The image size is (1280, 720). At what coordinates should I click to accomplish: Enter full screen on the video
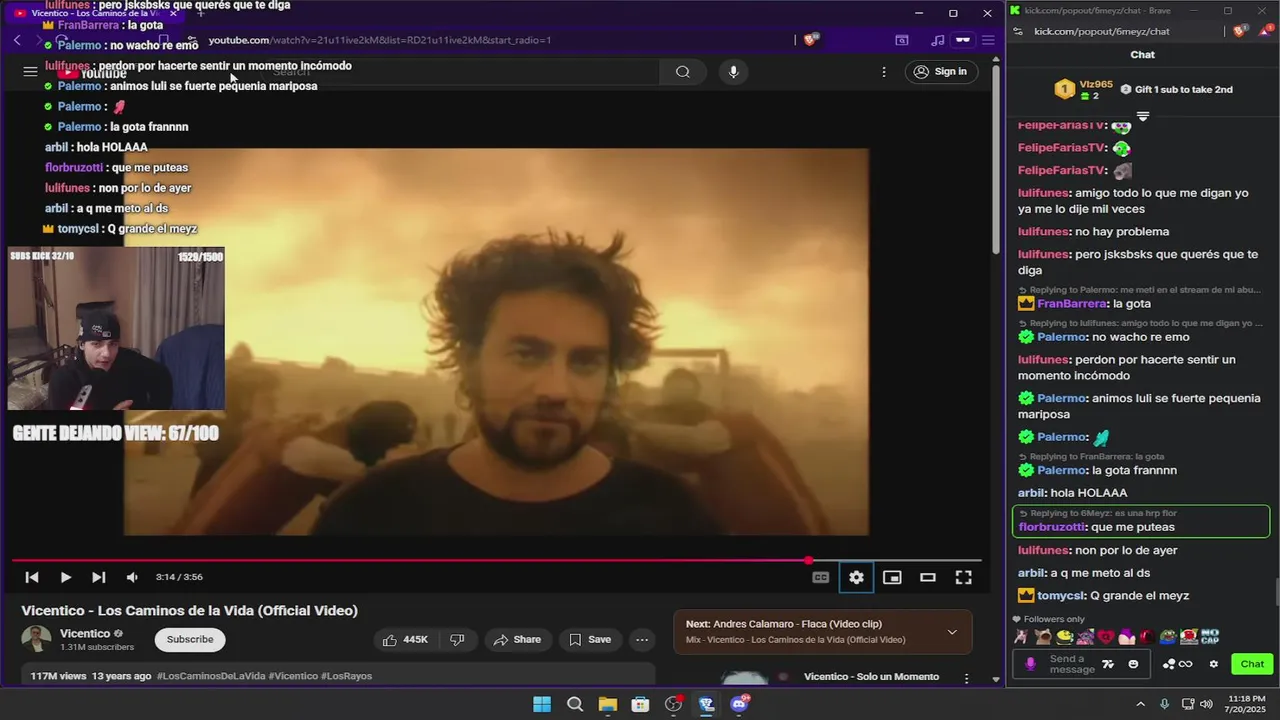(x=964, y=577)
